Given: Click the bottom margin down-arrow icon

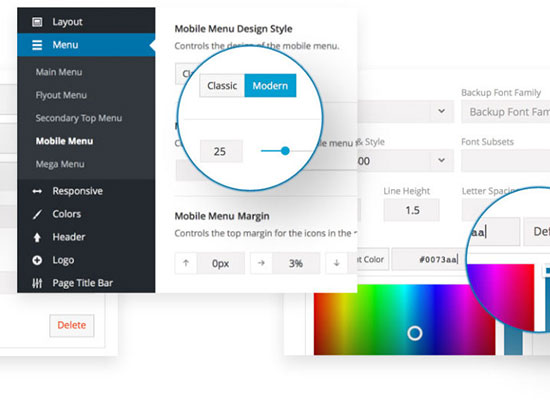Looking at the screenshot, I should point(337,263).
